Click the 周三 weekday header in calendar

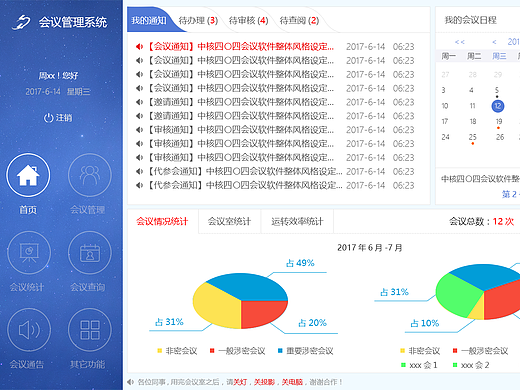tap(499, 56)
